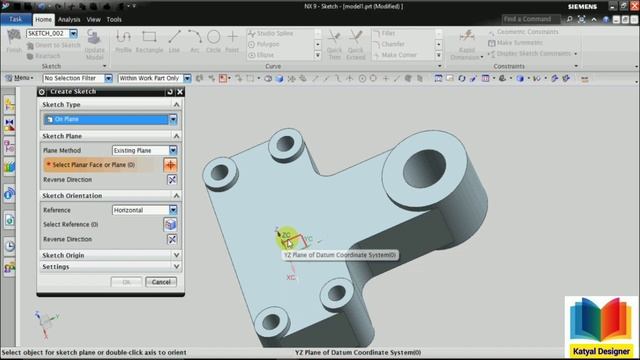Click the Select Reference cube icon
Viewport: 640px width, 360px height.
click(170, 224)
